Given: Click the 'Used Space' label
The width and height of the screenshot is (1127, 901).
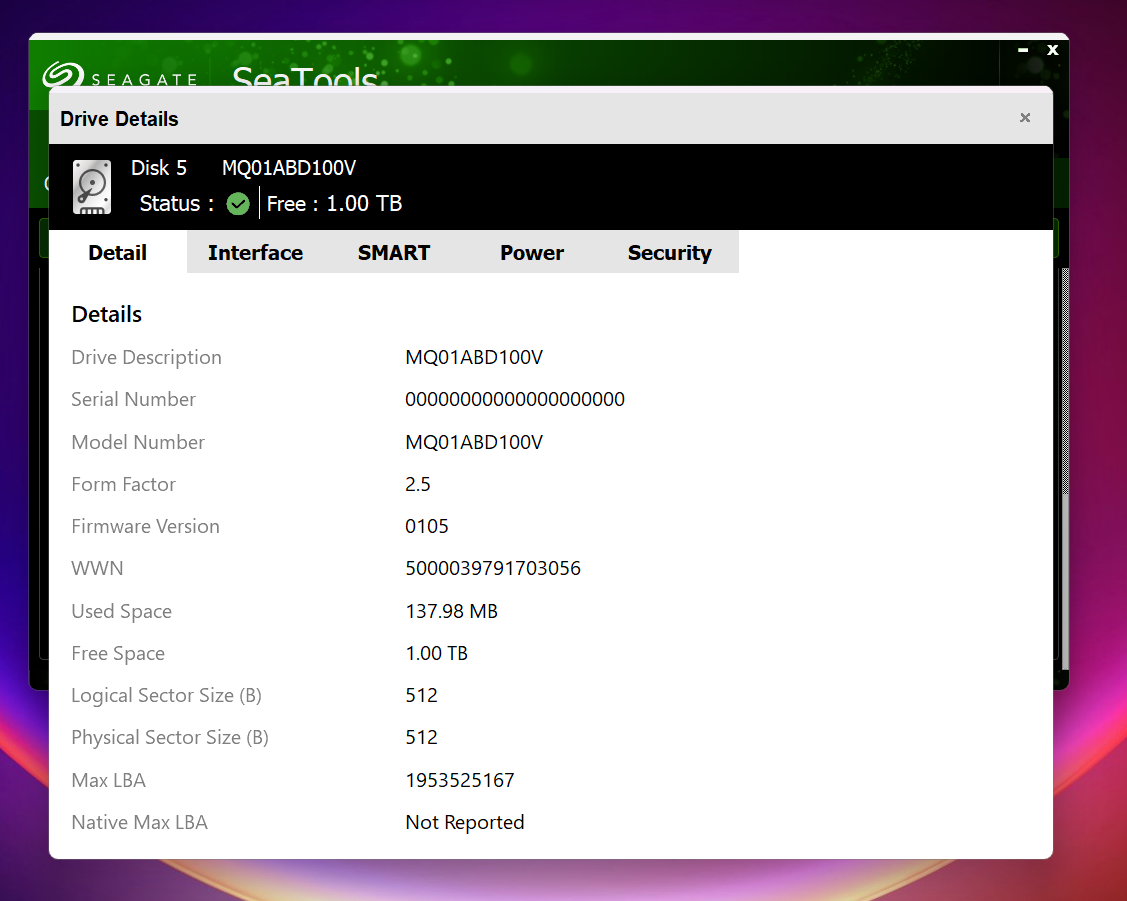Looking at the screenshot, I should tap(121, 611).
